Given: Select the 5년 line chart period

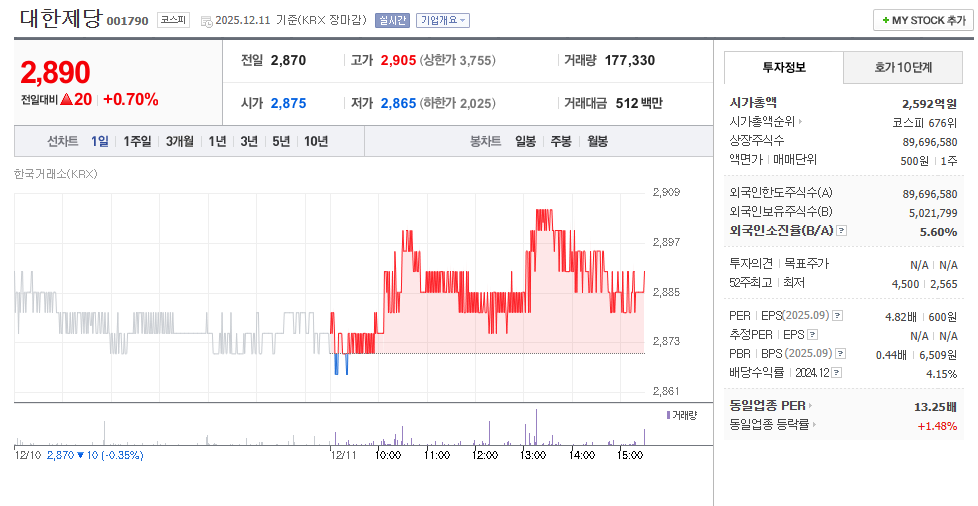Looking at the screenshot, I should 281,142.
